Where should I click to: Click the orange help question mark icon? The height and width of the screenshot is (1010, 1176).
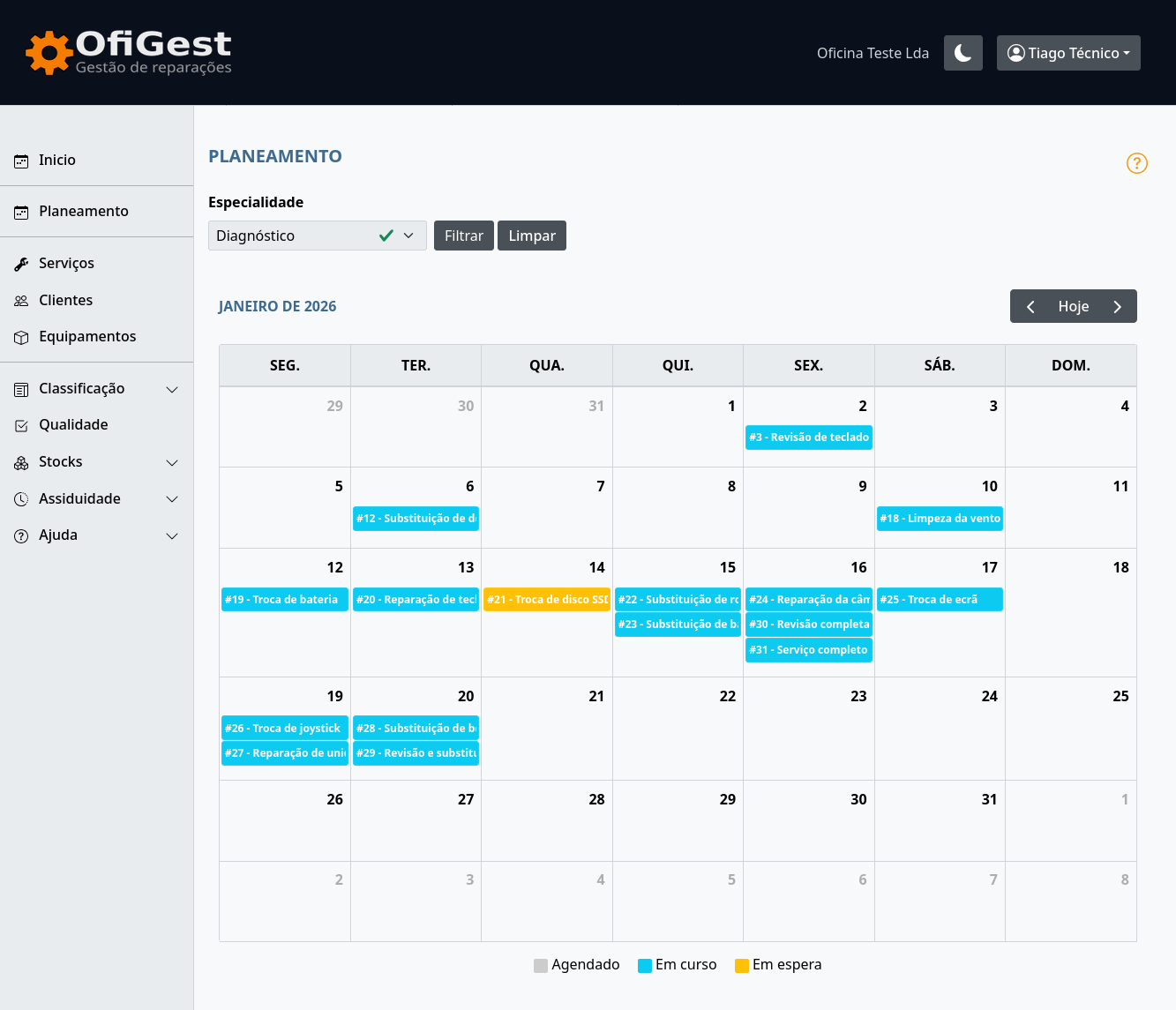(x=1136, y=163)
